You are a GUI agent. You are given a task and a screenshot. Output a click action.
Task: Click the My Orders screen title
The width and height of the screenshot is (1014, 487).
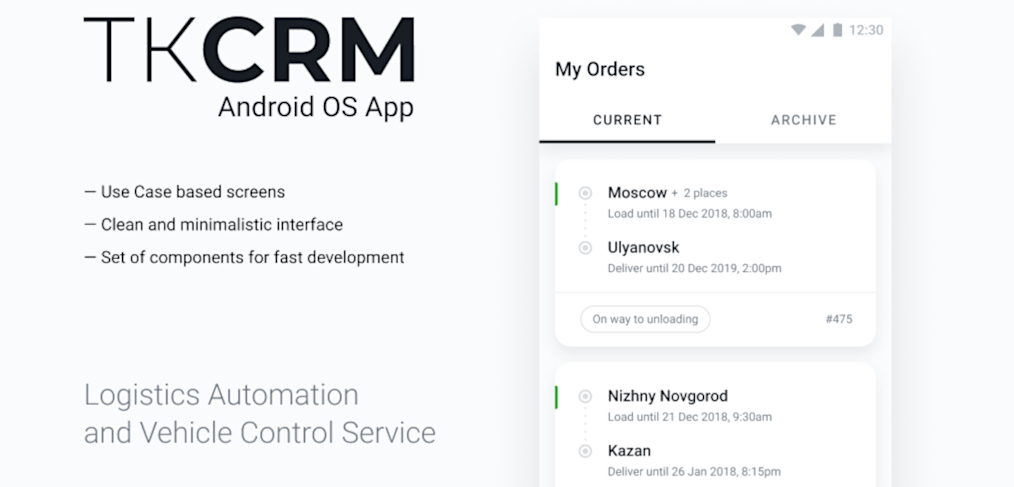pyautogui.click(x=600, y=69)
